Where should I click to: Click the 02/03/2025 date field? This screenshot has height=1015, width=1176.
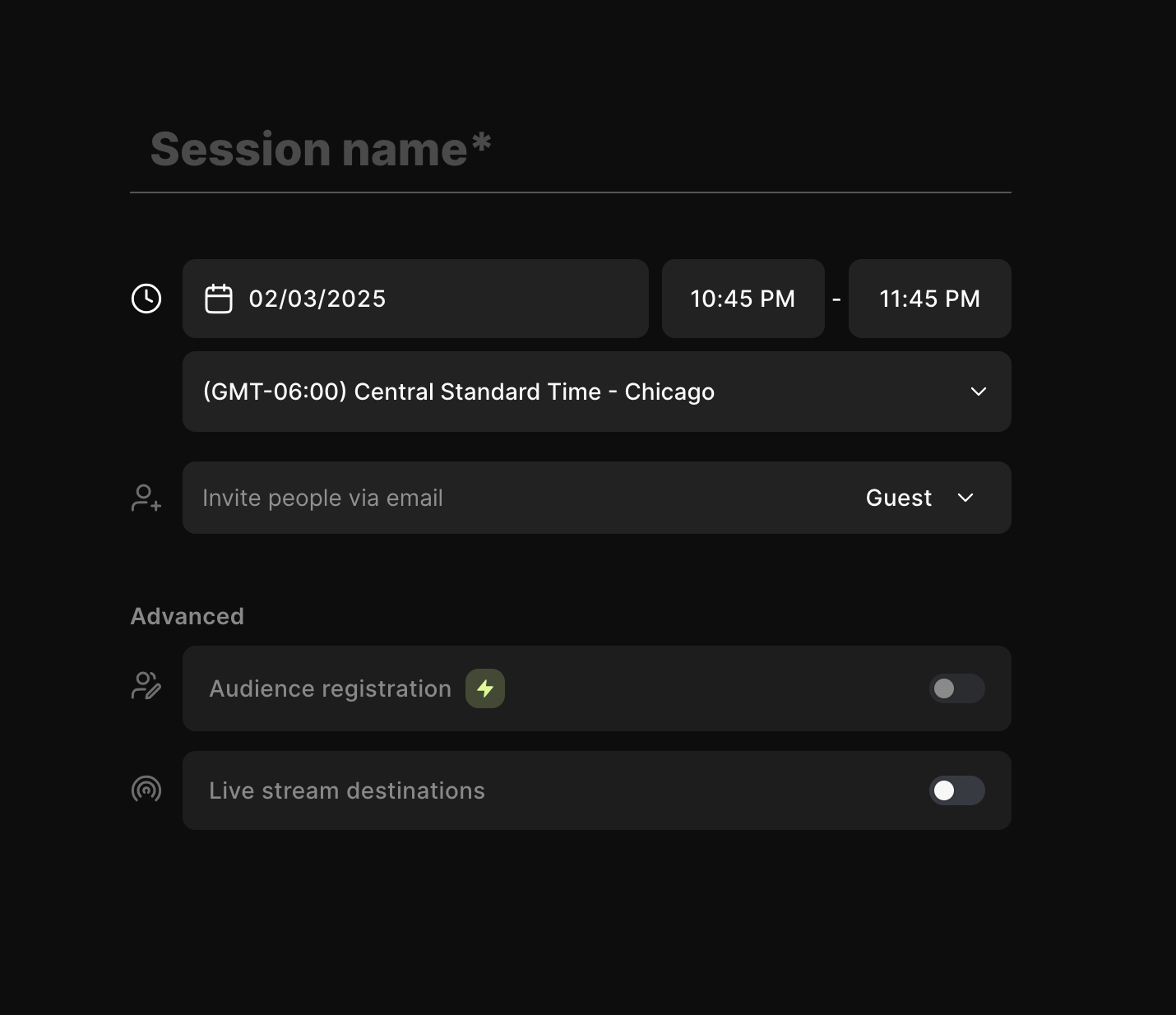tap(415, 299)
